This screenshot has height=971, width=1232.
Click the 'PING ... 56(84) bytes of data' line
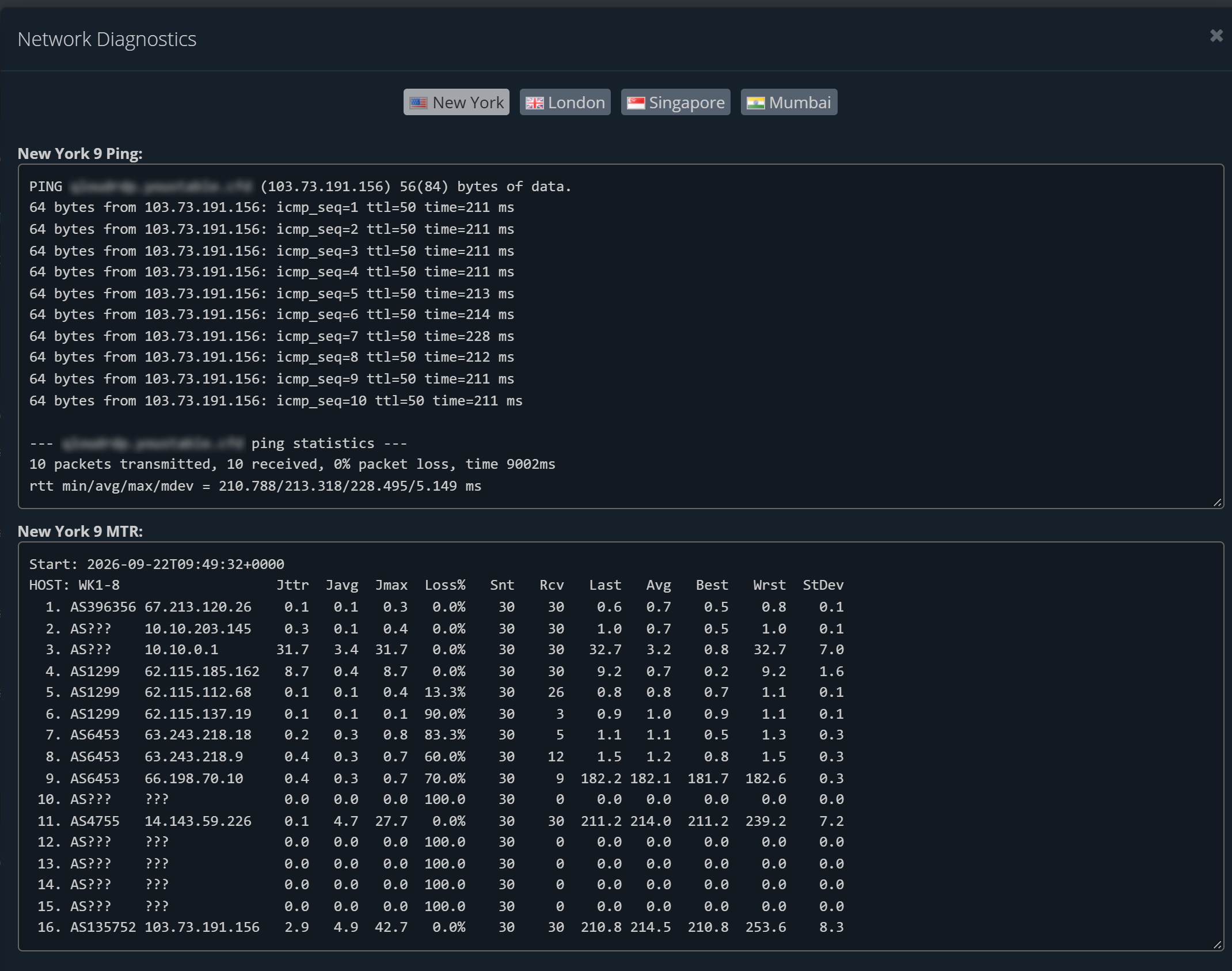(x=300, y=186)
